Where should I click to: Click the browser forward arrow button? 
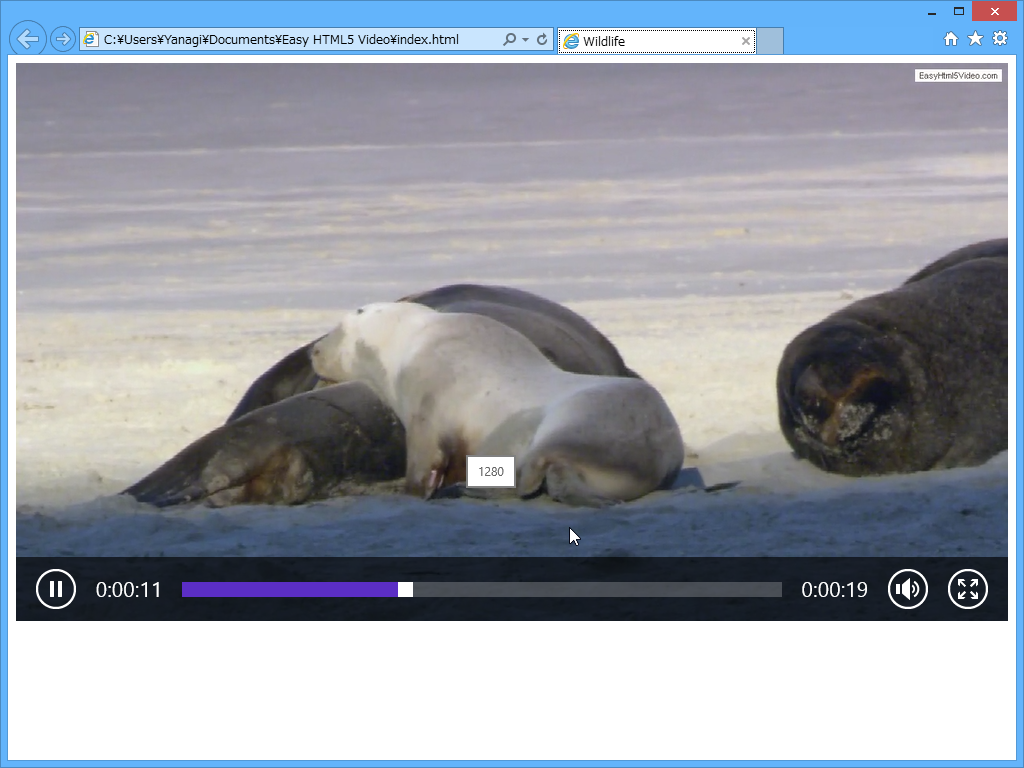pyautogui.click(x=62, y=39)
